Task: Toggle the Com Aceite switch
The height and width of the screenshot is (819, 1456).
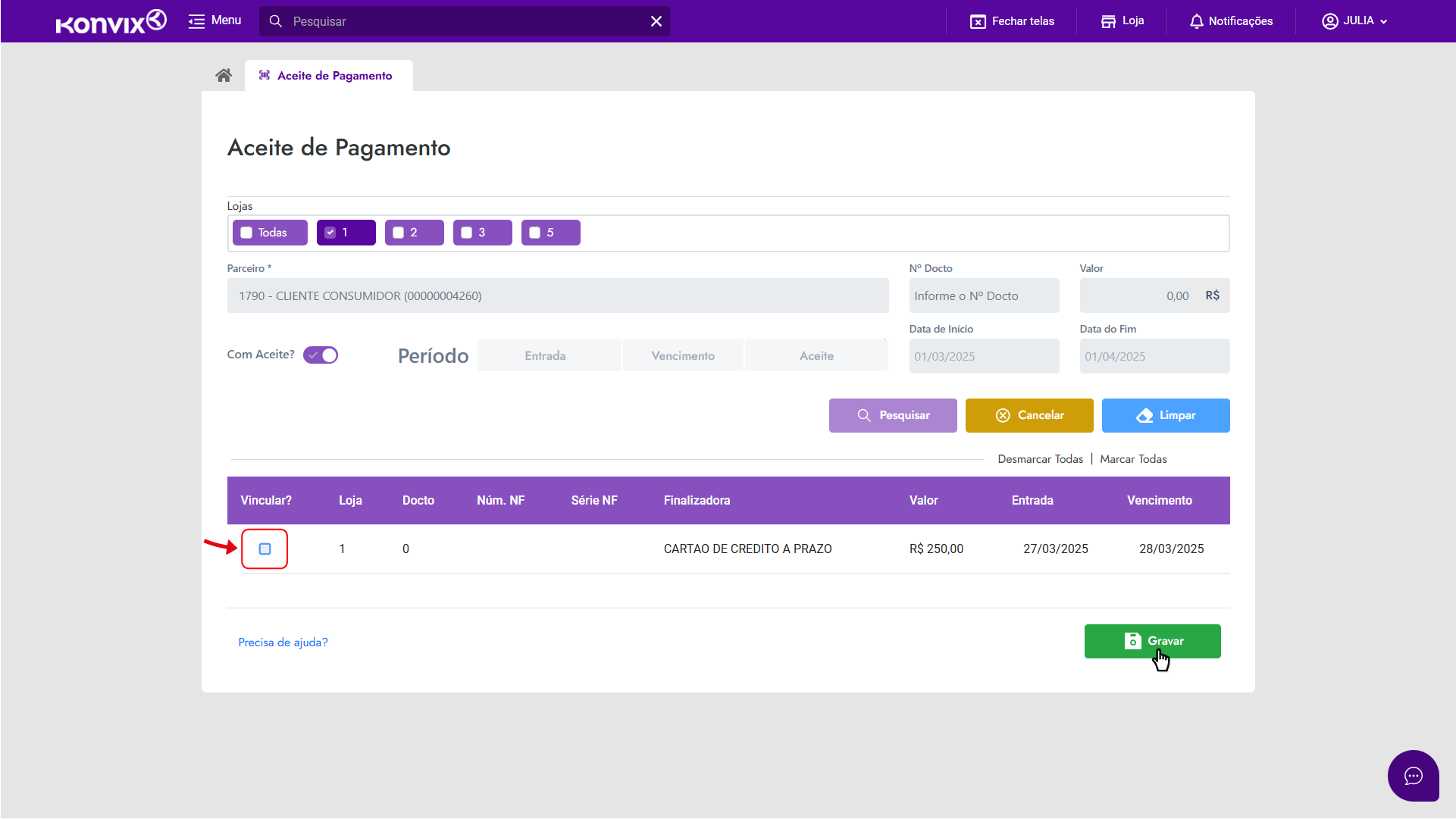Action: pyautogui.click(x=321, y=355)
